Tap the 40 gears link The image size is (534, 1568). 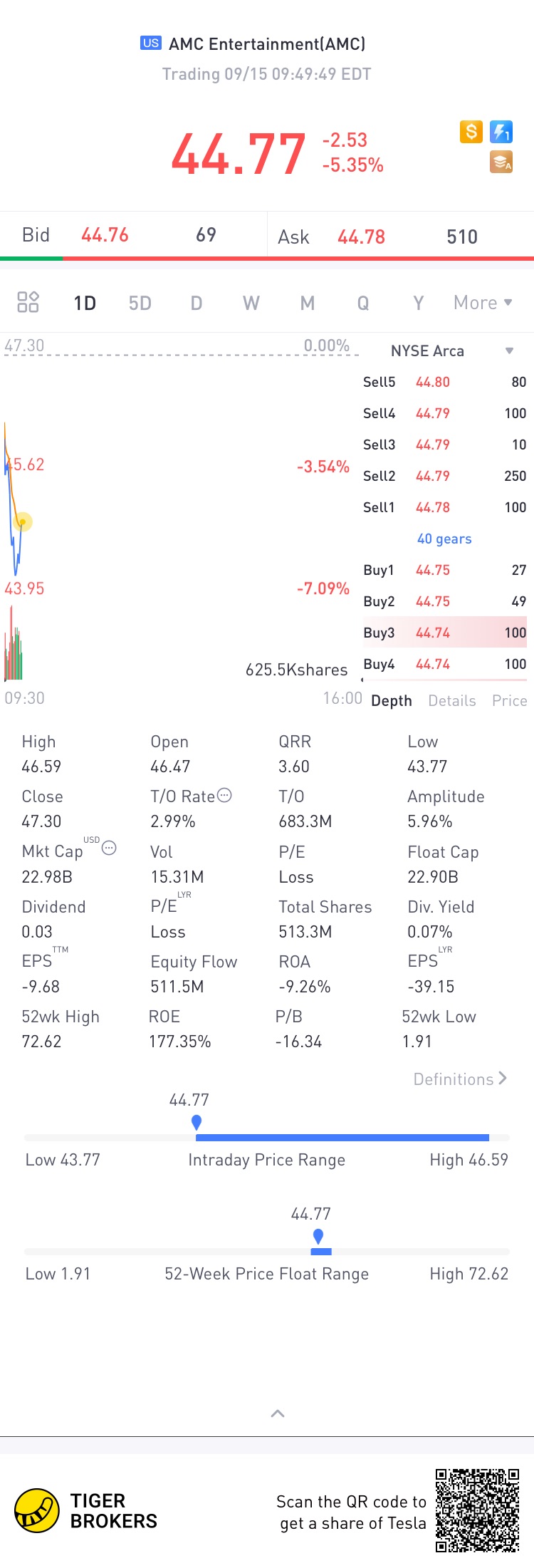tap(444, 539)
